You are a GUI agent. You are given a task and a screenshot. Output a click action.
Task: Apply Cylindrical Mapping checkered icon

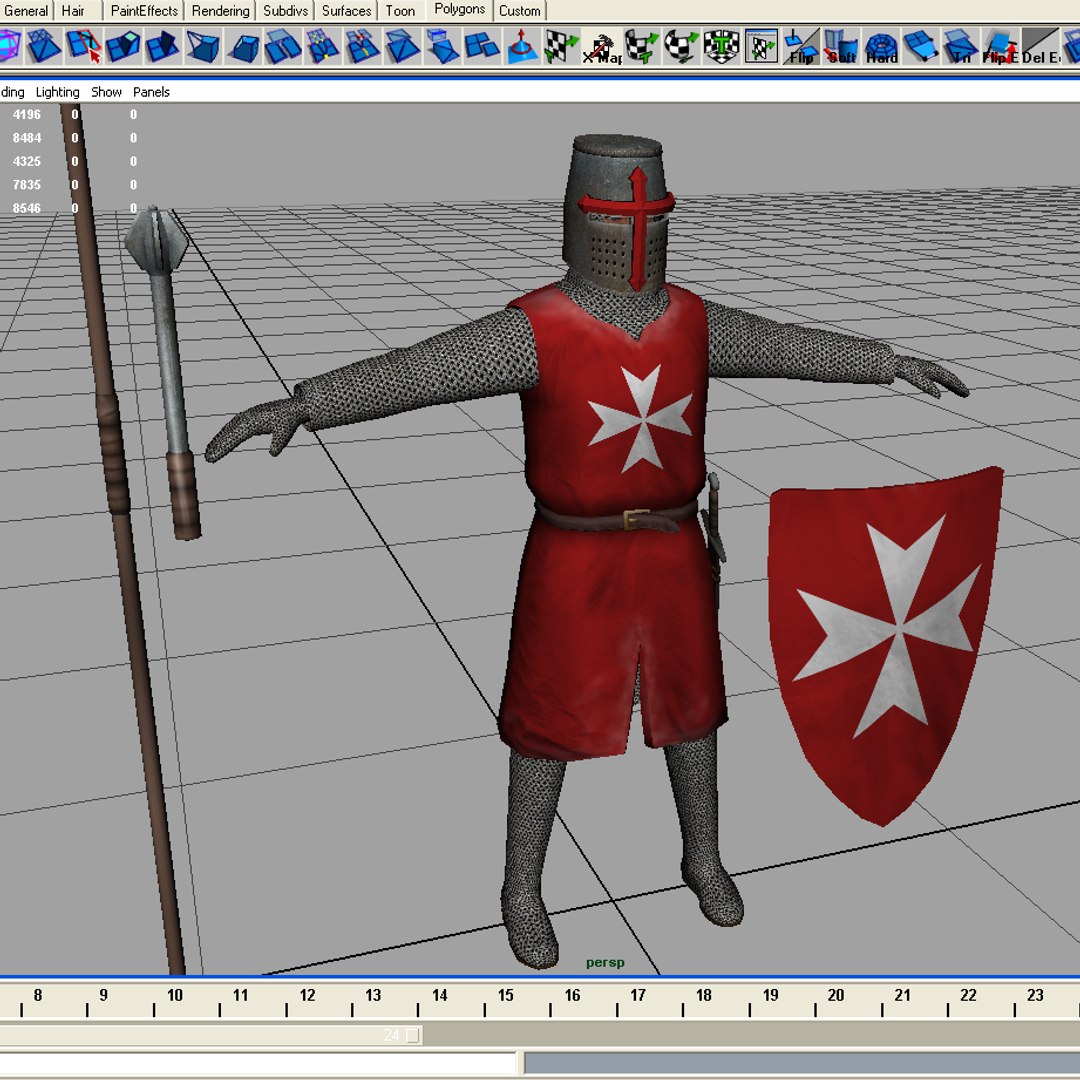(x=642, y=47)
